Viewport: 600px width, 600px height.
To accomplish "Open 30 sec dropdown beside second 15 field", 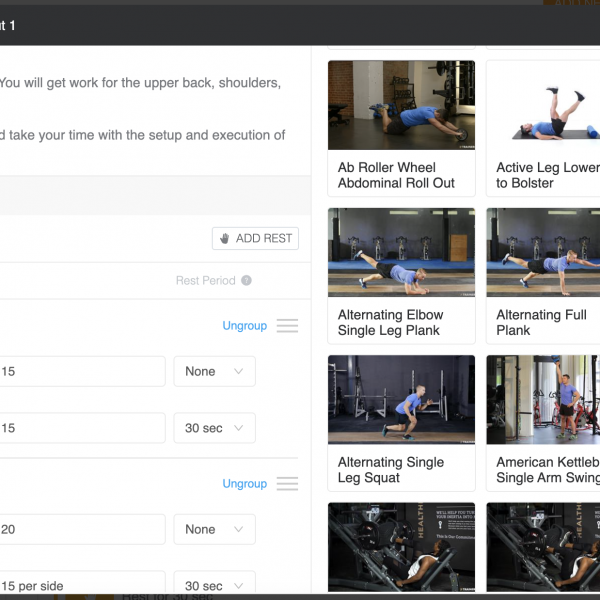I will coord(215,428).
